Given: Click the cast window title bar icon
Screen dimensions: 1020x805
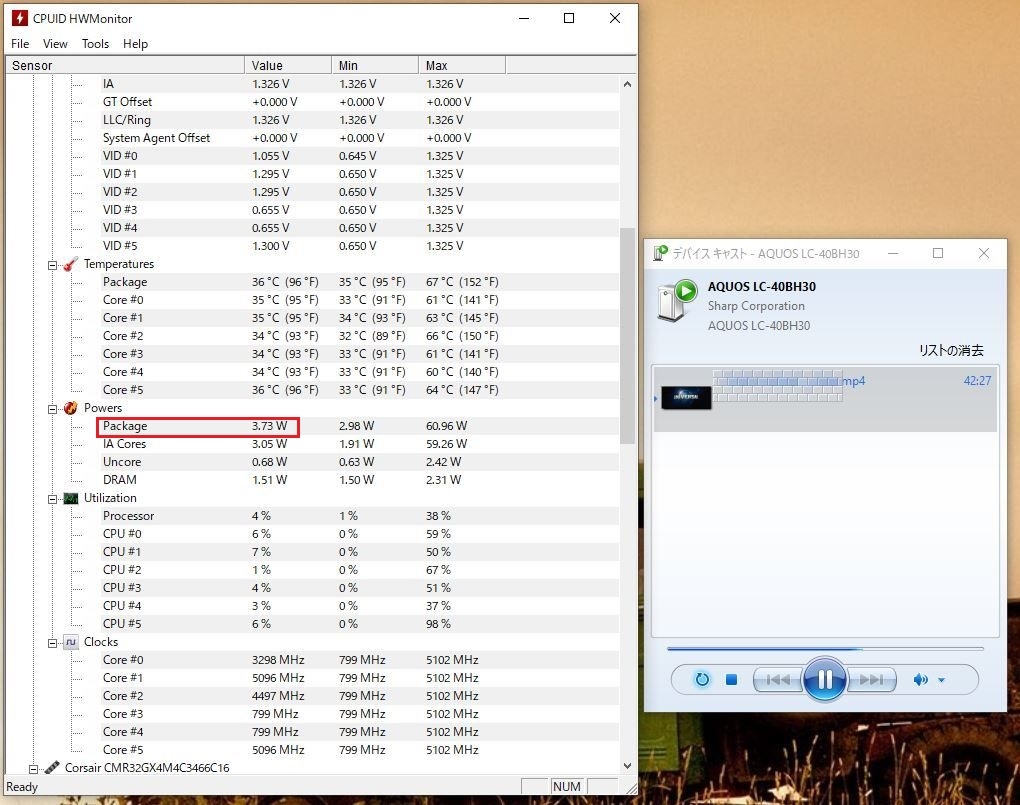Looking at the screenshot, I should (x=660, y=252).
